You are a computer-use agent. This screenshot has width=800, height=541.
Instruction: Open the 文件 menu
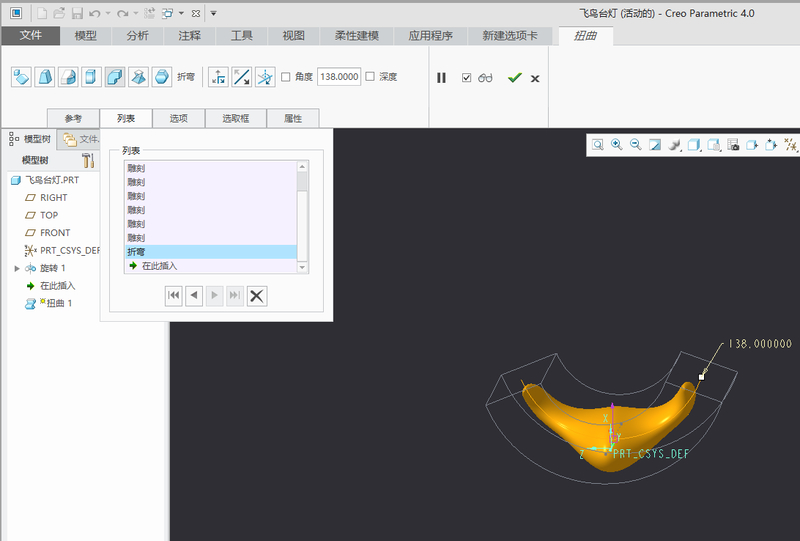click(x=31, y=36)
